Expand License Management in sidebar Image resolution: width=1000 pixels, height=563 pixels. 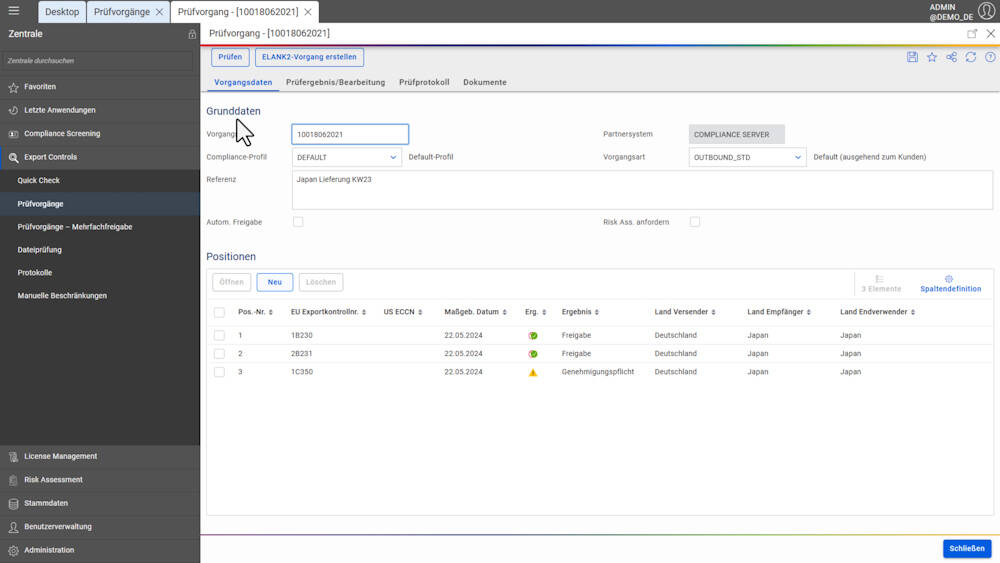[x=60, y=456]
